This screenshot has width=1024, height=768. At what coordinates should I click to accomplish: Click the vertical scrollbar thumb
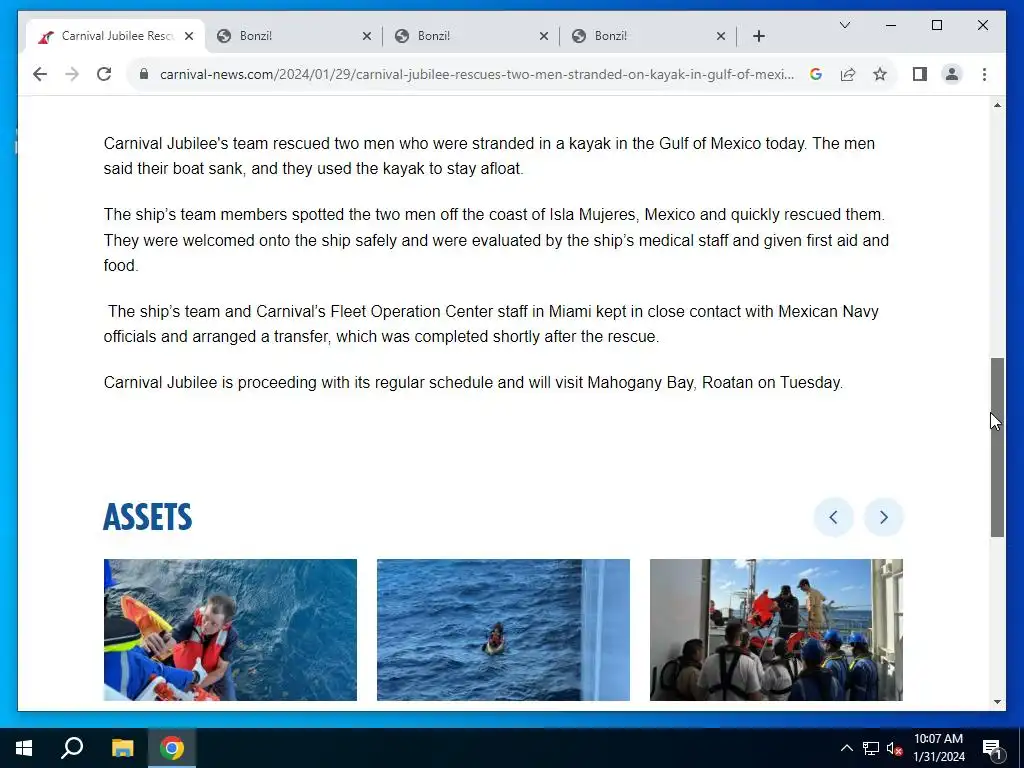[x=997, y=447]
